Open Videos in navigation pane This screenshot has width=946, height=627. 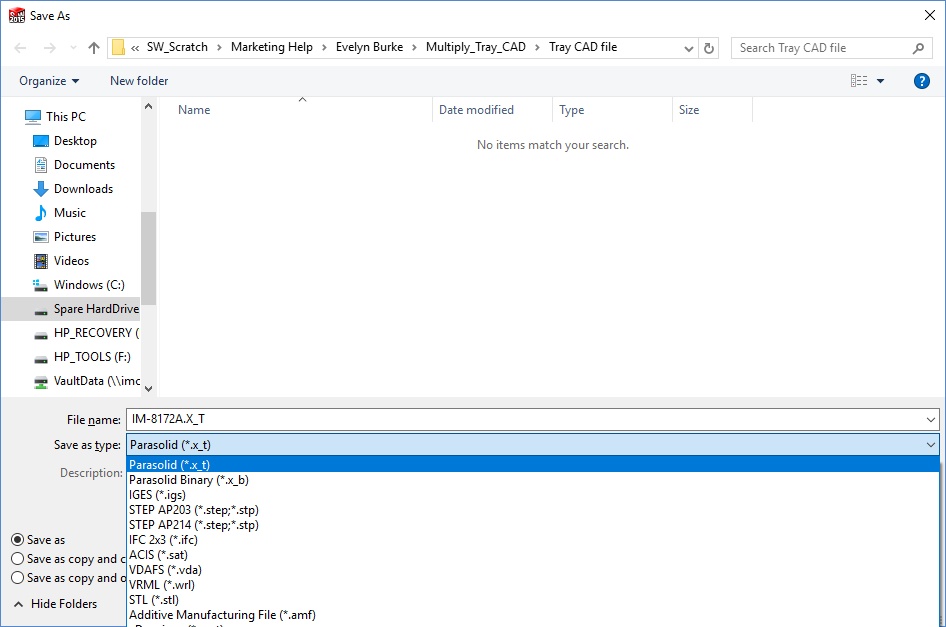[71, 261]
